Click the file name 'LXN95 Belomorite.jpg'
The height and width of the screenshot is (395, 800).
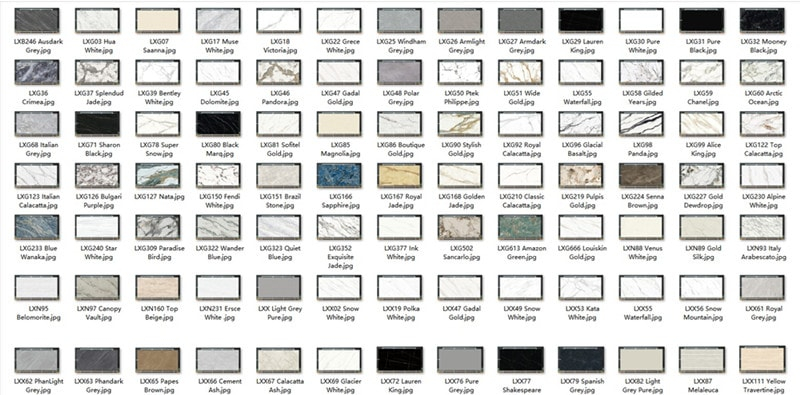(37, 313)
